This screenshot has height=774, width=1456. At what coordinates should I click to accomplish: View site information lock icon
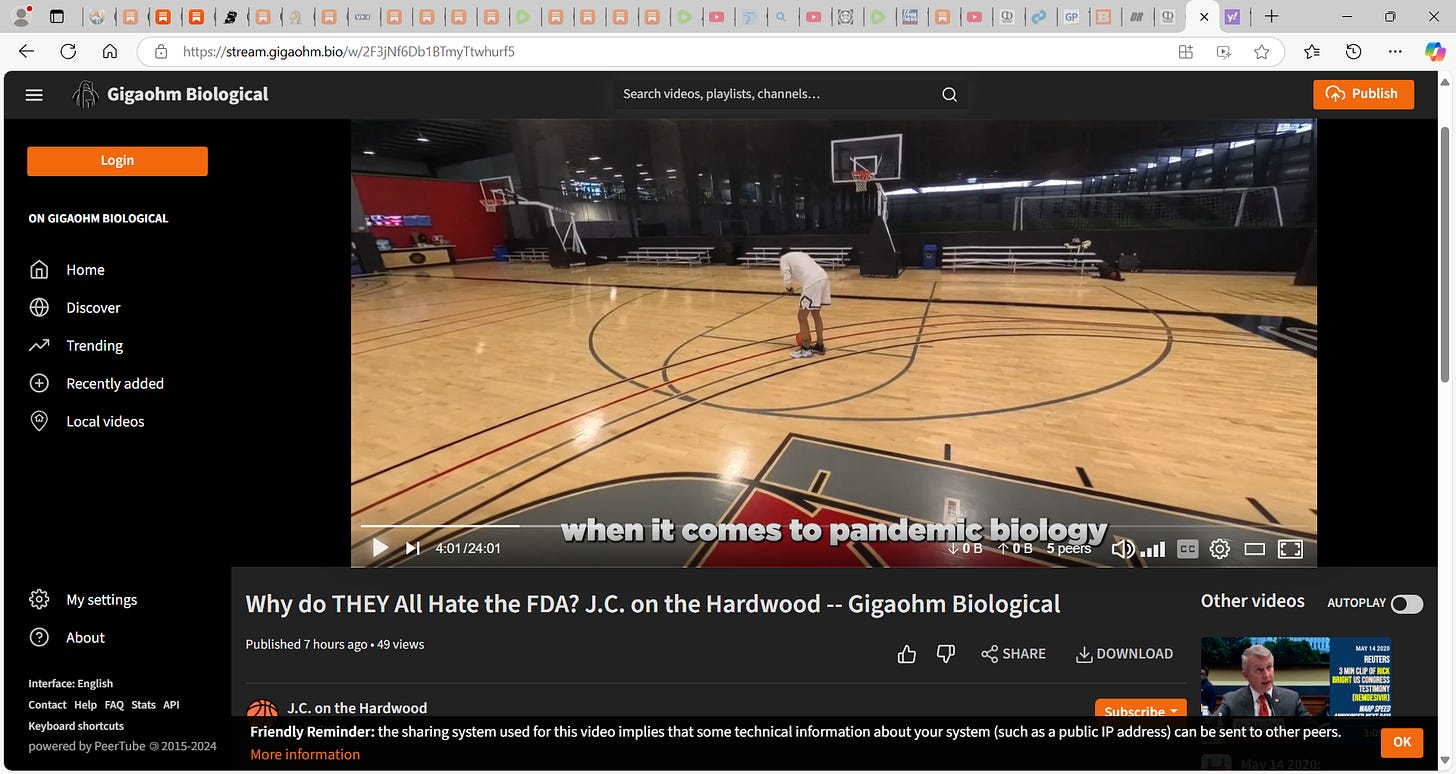click(x=159, y=52)
